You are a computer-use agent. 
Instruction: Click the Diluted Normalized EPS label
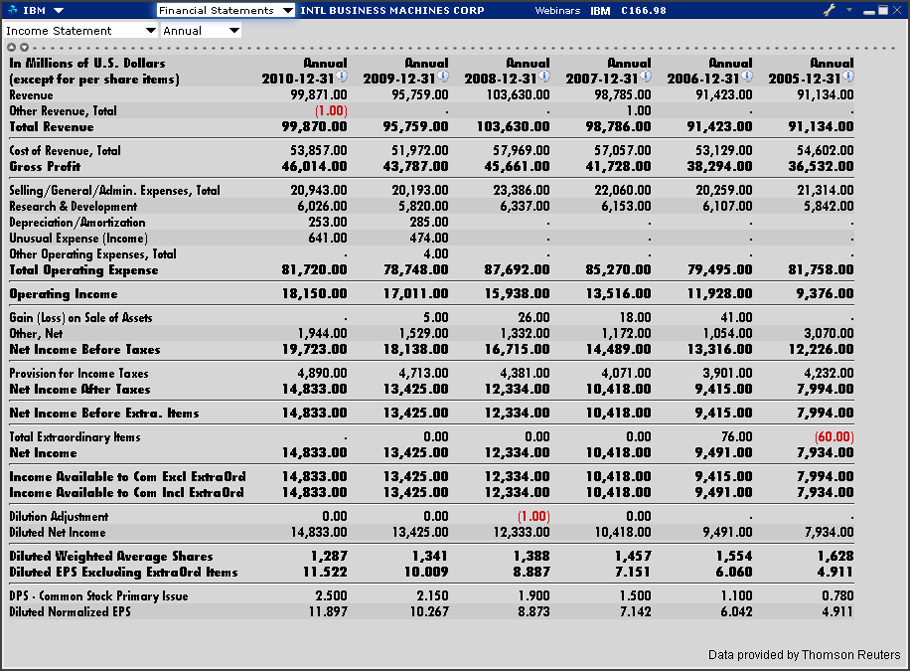point(70,612)
